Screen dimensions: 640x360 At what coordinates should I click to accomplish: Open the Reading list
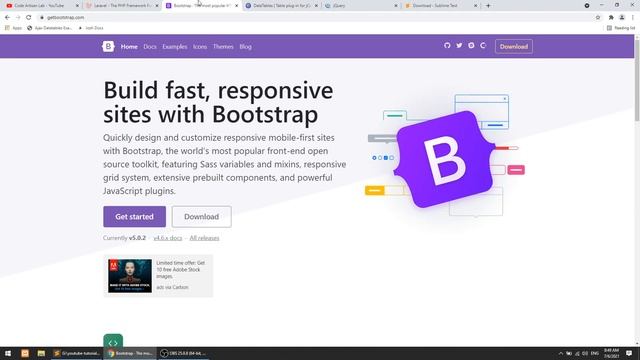(621, 28)
